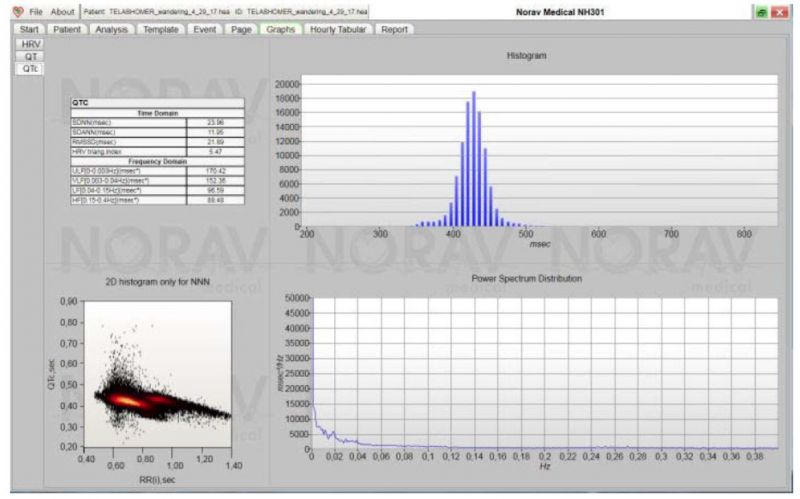
Task: Select the VLF frequency band row label
Action: [x=129, y=181]
